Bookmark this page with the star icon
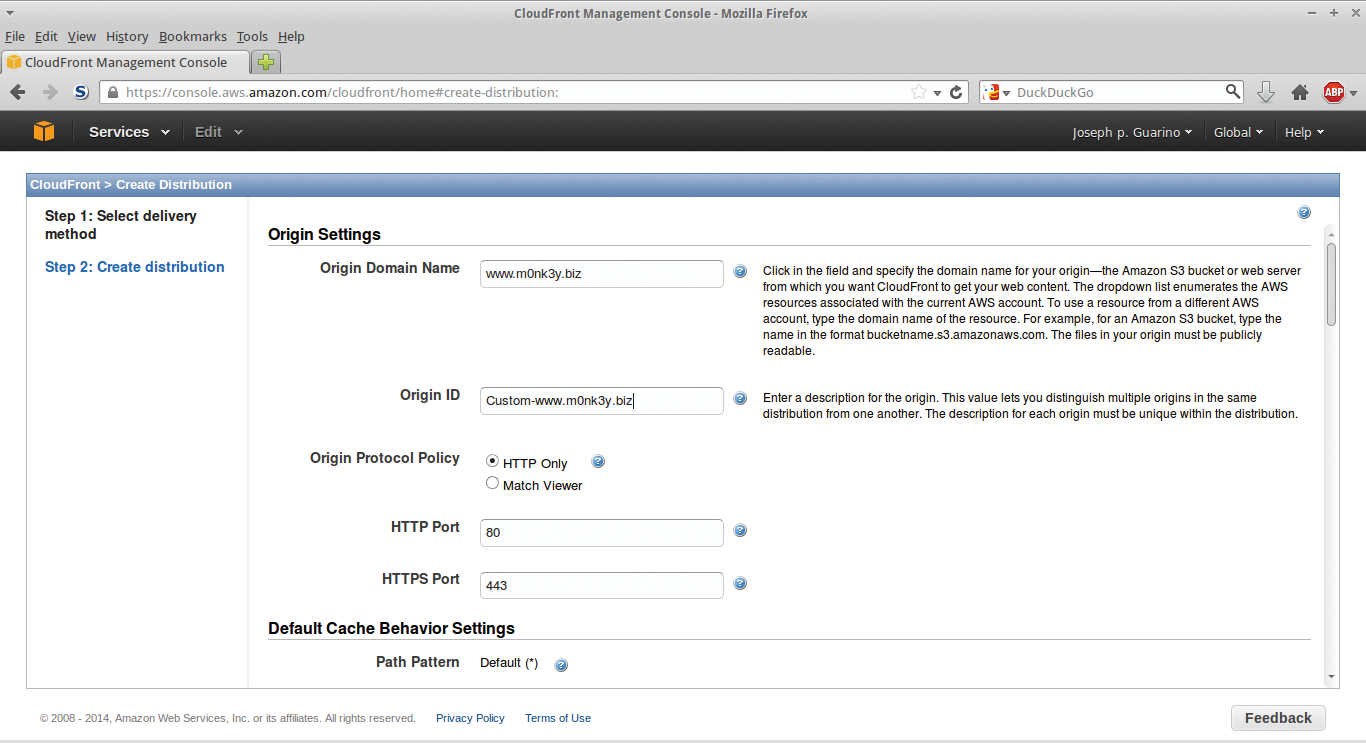The height and width of the screenshot is (743, 1366). point(919,92)
